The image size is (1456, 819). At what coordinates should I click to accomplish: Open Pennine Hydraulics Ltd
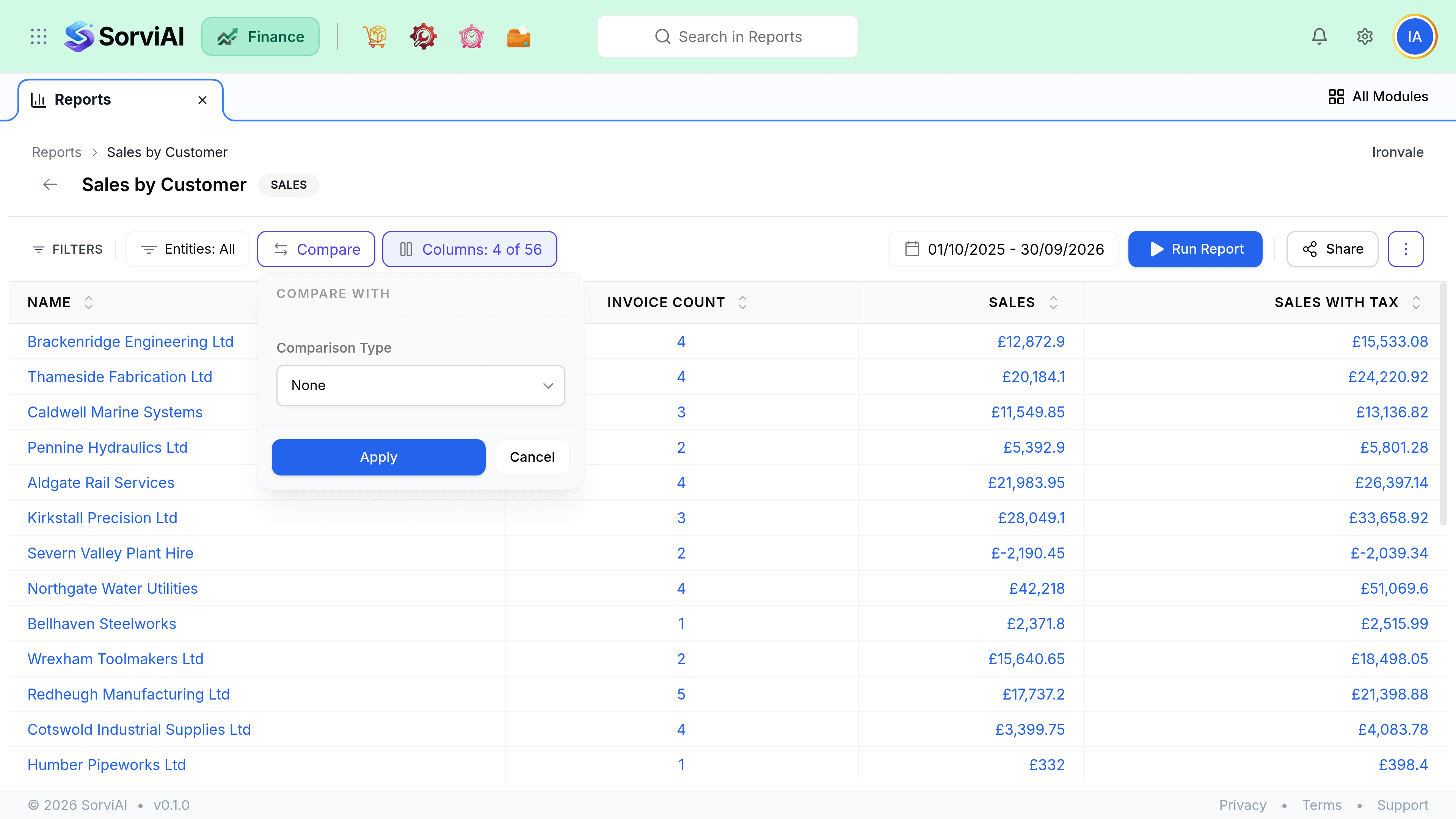pyautogui.click(x=107, y=448)
